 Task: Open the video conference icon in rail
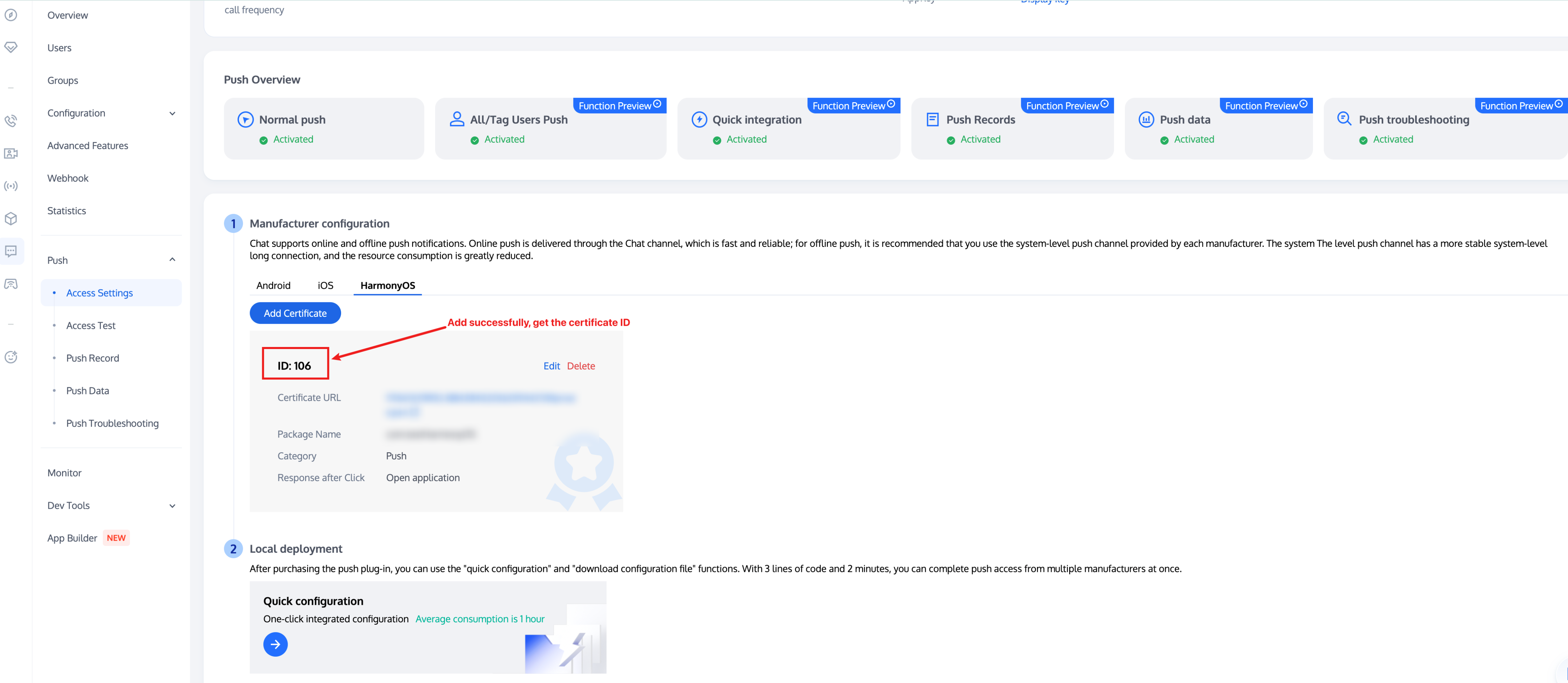pos(11,153)
